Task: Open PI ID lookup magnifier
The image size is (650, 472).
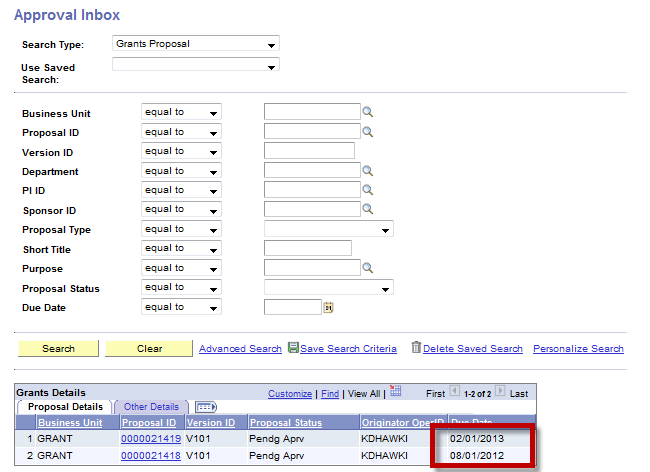Action: 368,190
